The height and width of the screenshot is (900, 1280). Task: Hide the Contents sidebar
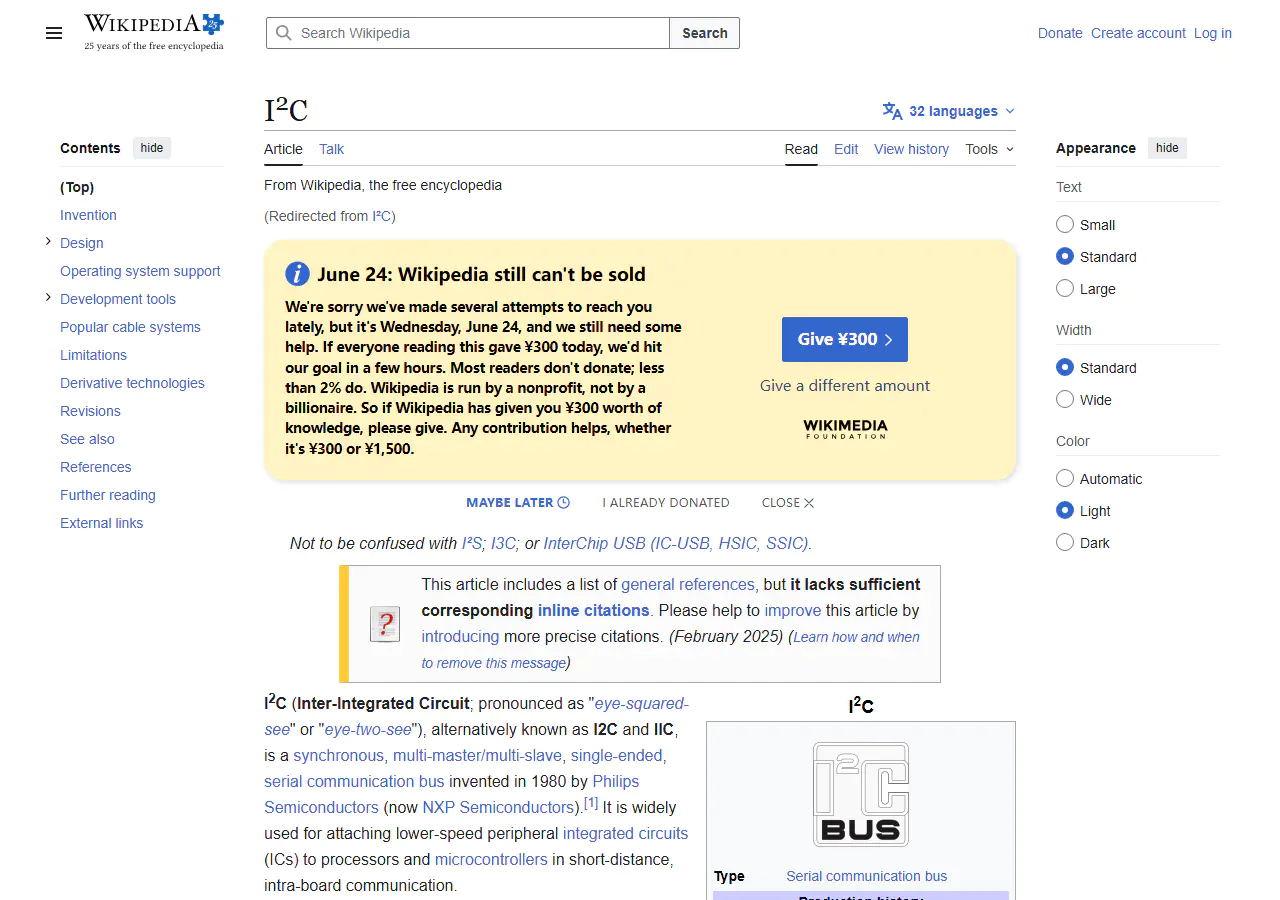click(152, 148)
